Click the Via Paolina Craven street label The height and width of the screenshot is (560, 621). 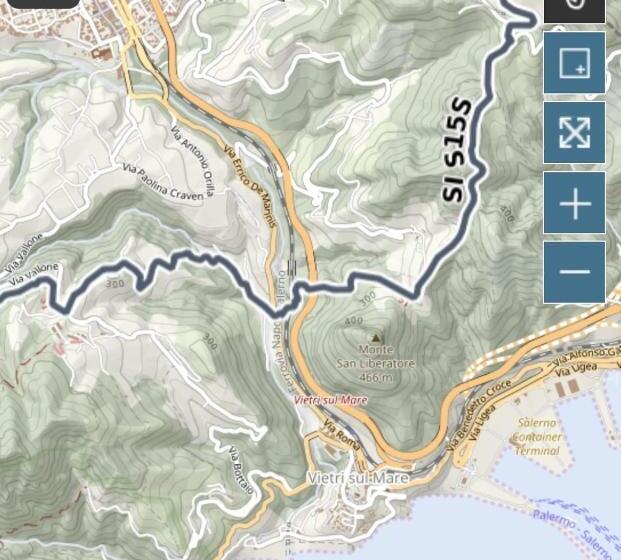click(163, 181)
